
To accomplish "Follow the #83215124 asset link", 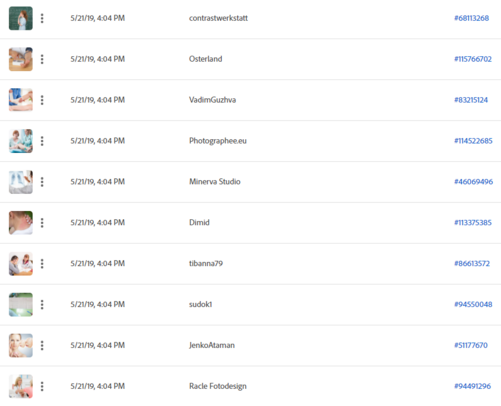I will click(471, 100).
